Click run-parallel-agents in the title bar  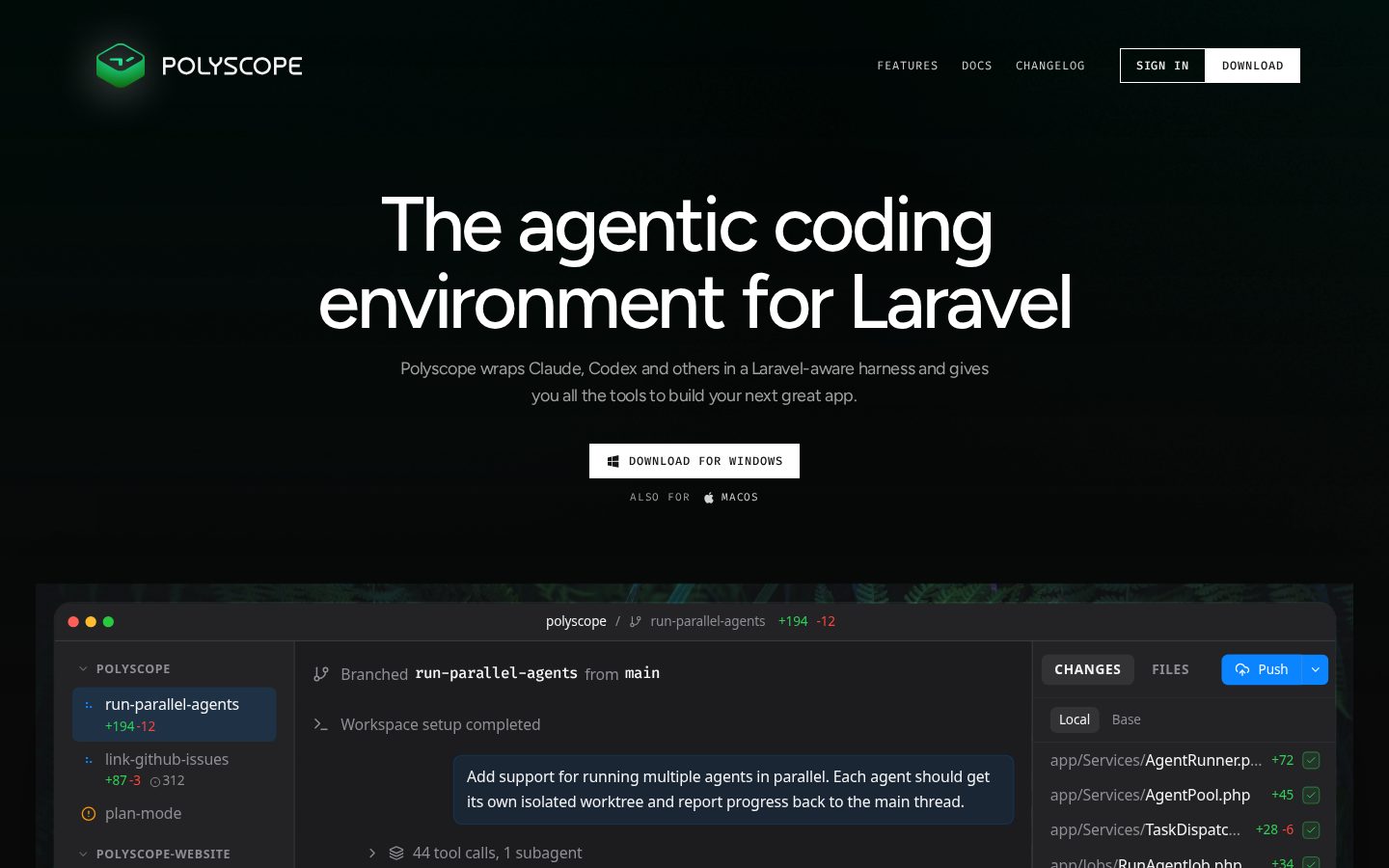[x=708, y=621]
